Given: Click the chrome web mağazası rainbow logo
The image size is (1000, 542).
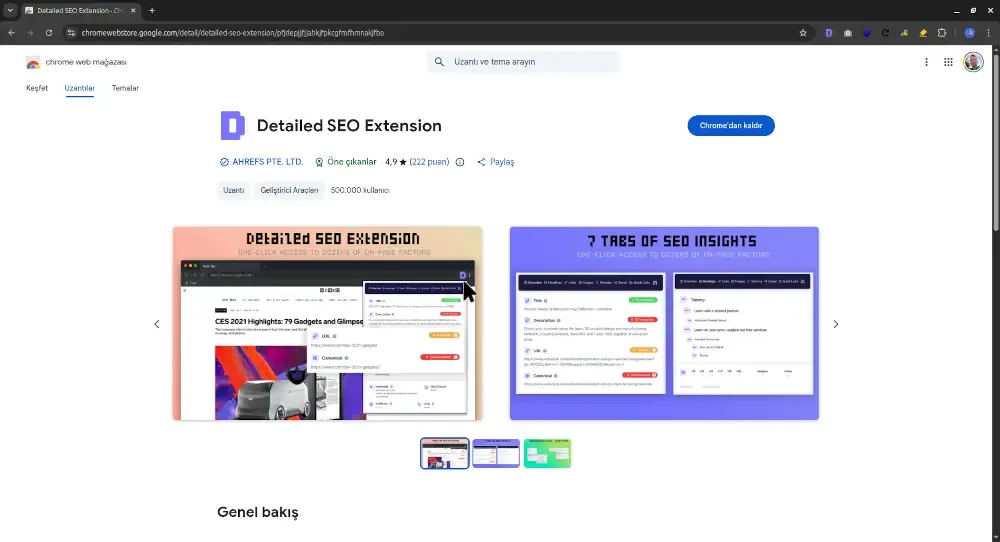Looking at the screenshot, I should (33, 62).
